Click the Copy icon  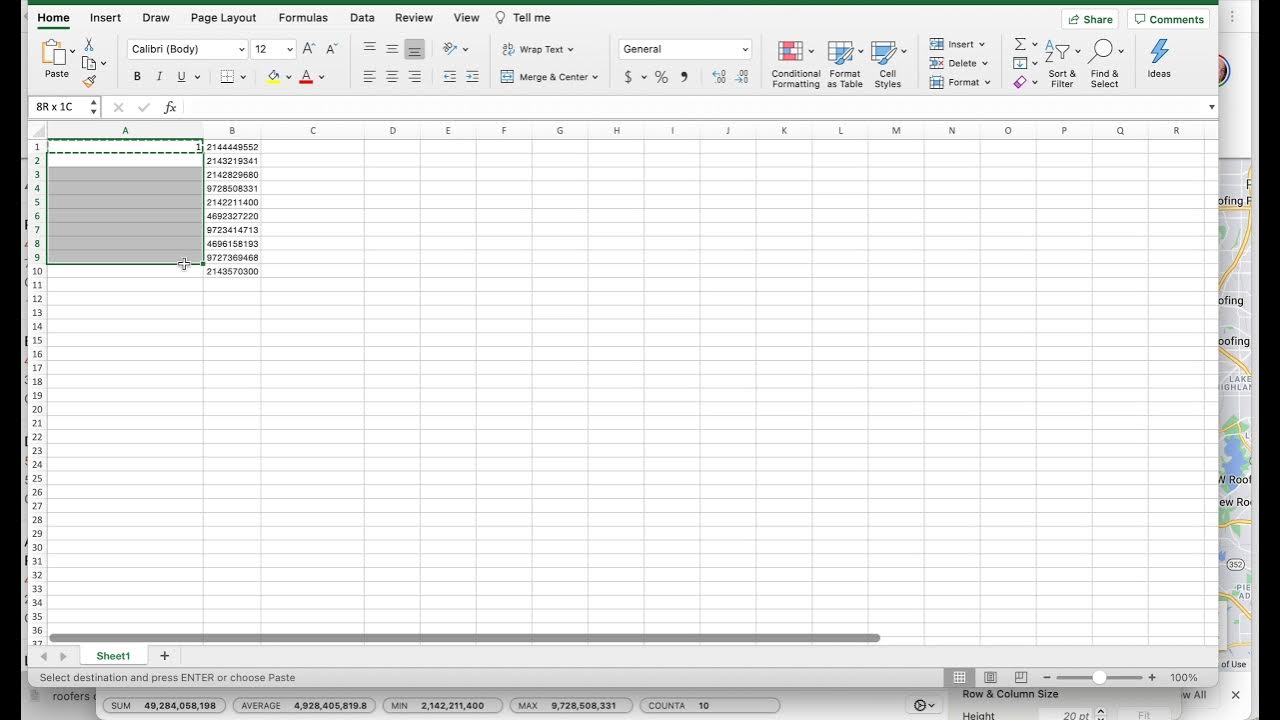coord(89,63)
